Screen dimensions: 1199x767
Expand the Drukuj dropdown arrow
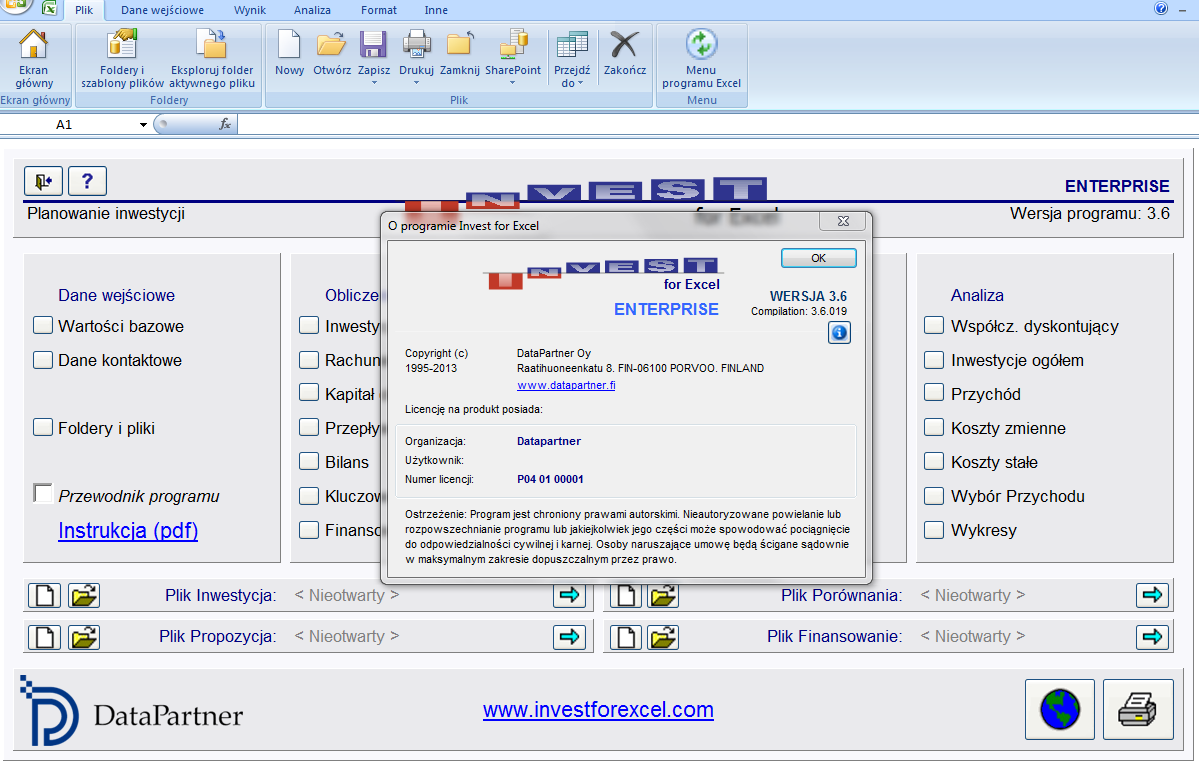(x=417, y=83)
